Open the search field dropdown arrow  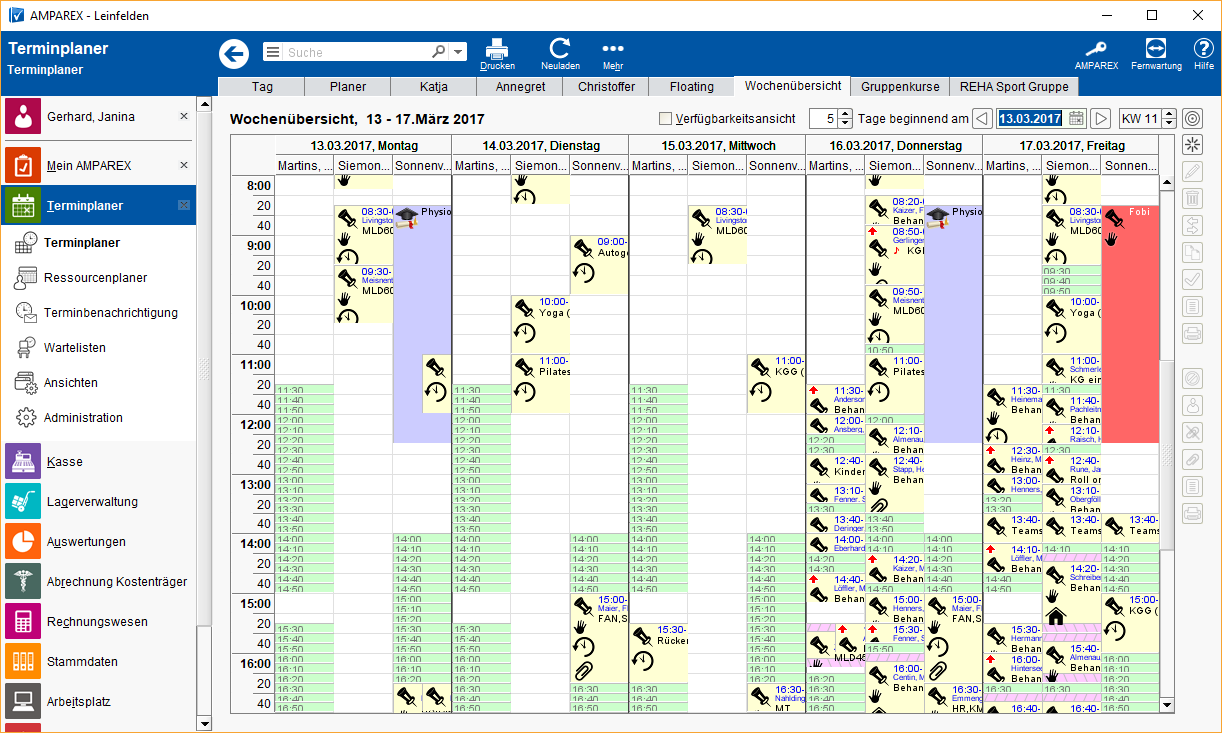pyautogui.click(x=458, y=52)
